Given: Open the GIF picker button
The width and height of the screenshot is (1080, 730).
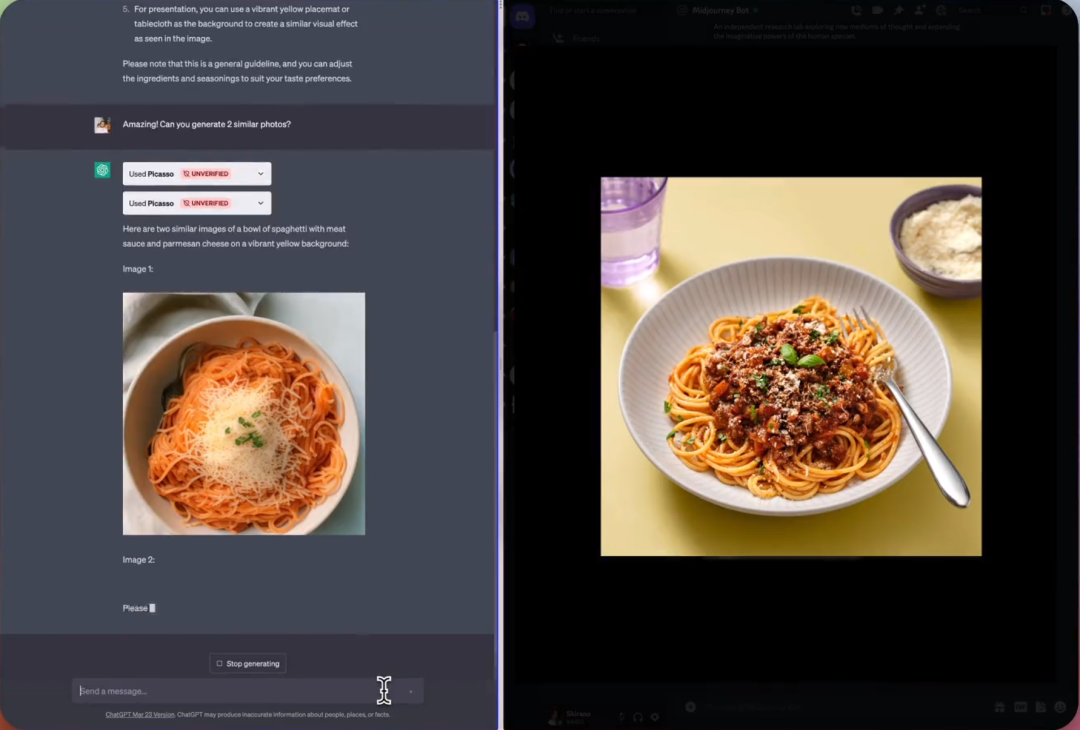Looking at the screenshot, I should [1020, 707].
